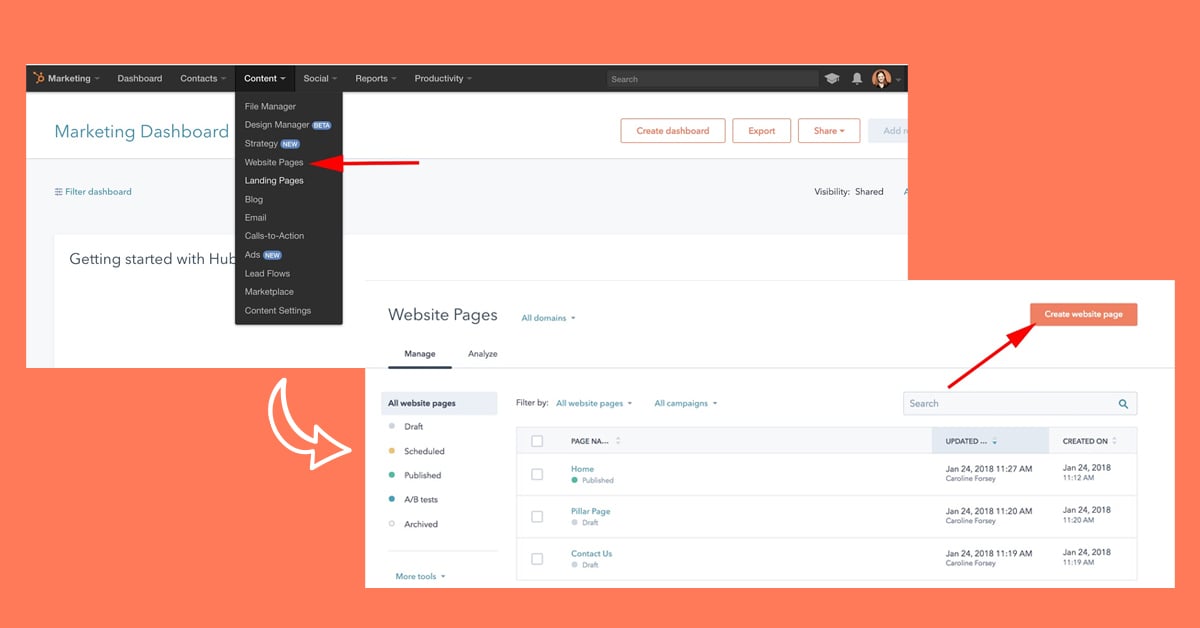
Task: Open the Productivity nav dropdown
Action: tap(443, 79)
